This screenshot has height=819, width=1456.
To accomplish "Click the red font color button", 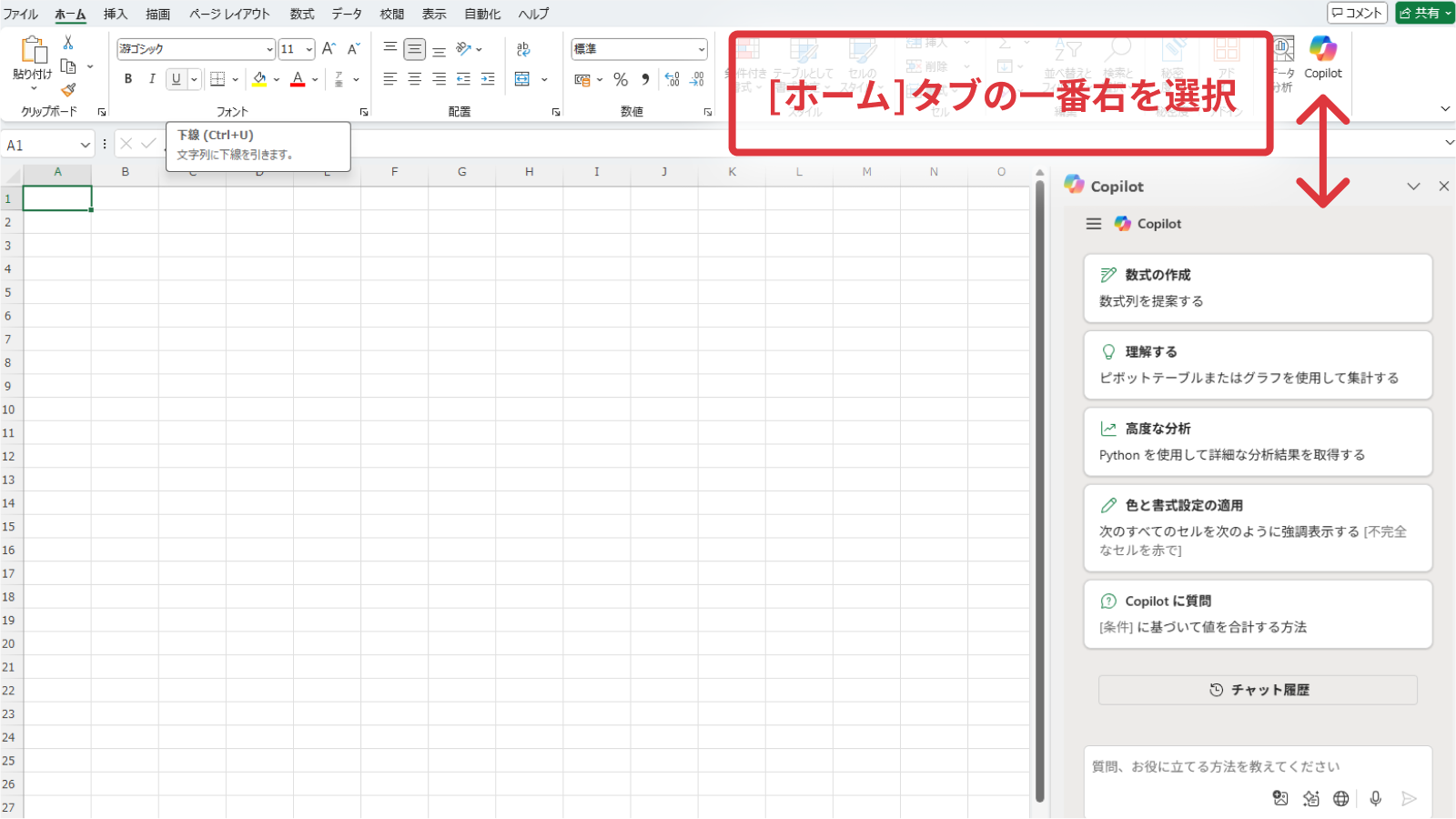I will [x=298, y=79].
